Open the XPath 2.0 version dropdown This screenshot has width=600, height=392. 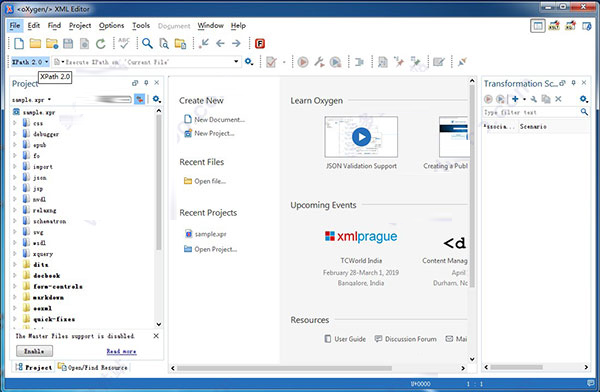tap(30, 62)
